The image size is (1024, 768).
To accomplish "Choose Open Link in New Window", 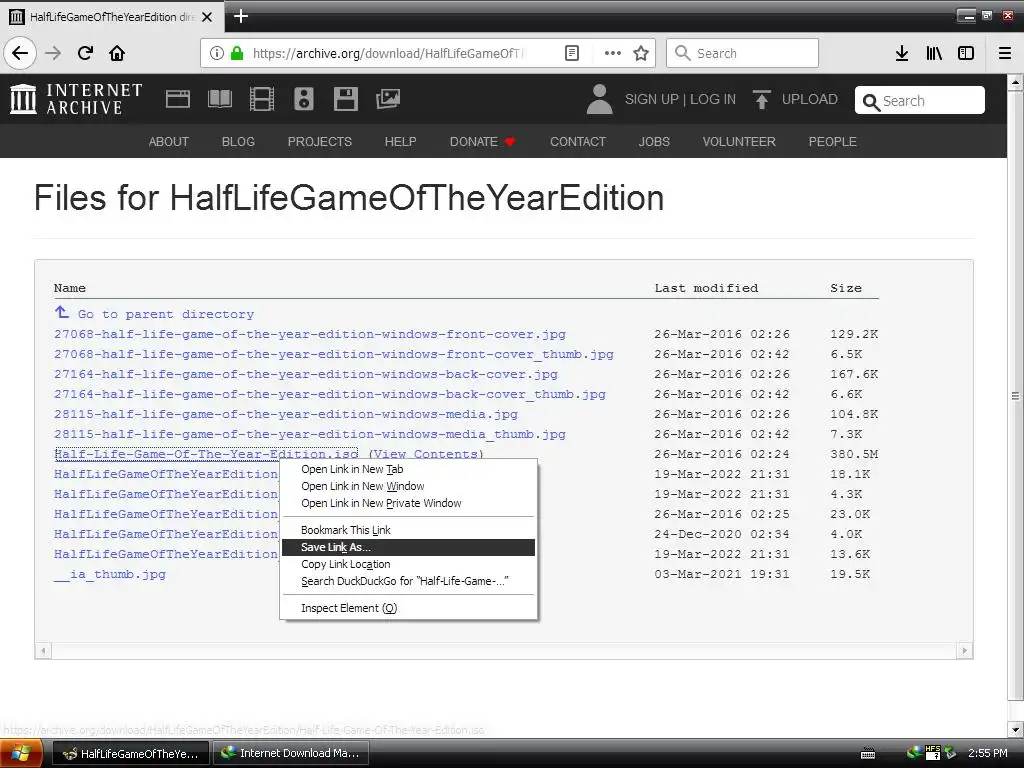I will pyautogui.click(x=408, y=486).
